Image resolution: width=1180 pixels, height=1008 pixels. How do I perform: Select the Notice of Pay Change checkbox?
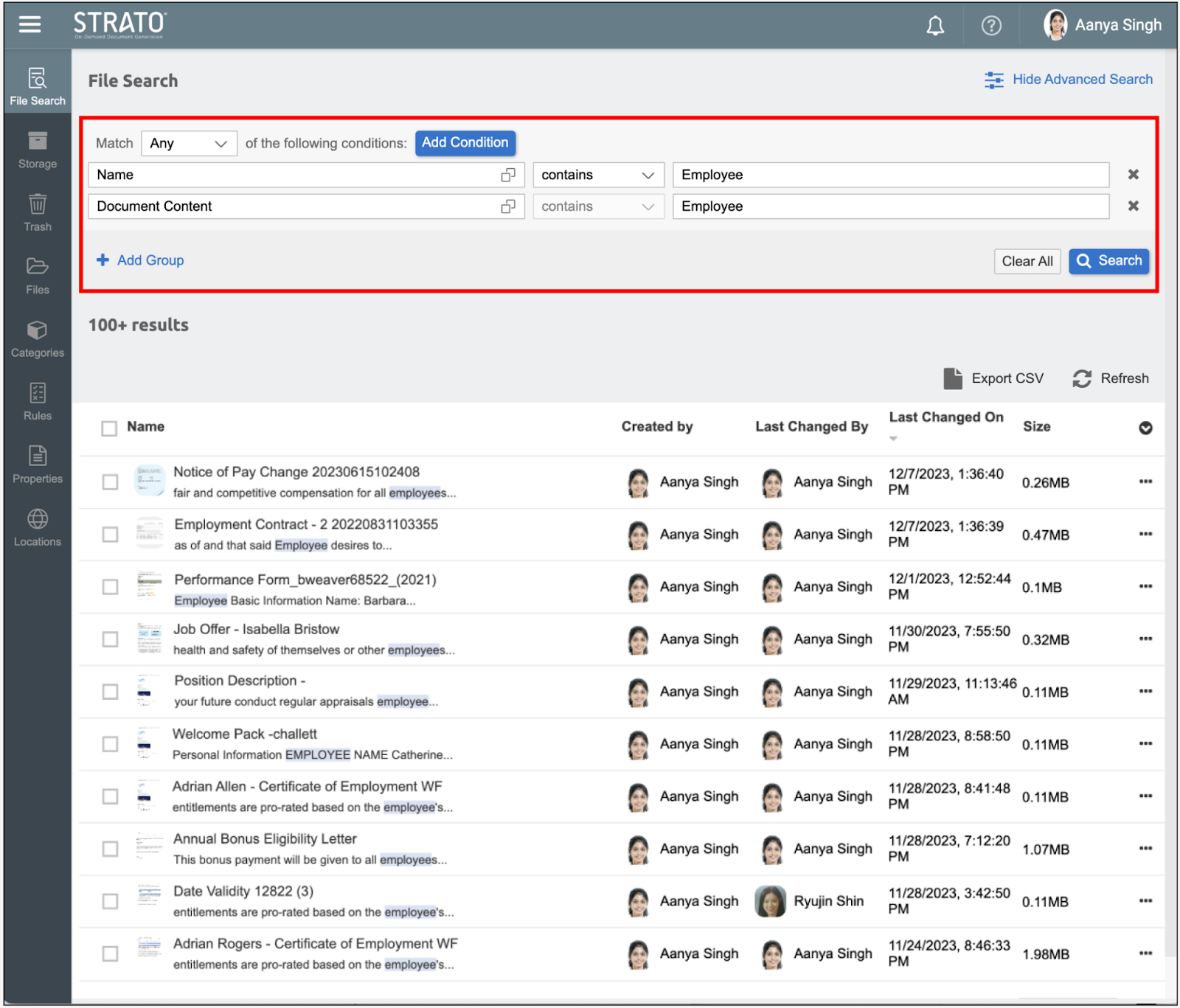point(110,482)
